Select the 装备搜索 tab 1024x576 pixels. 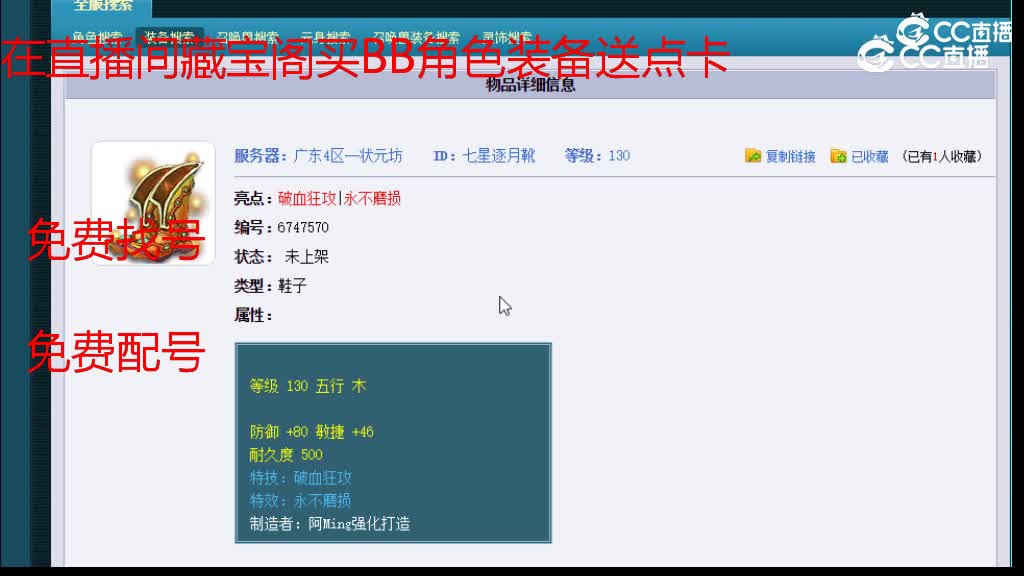coord(172,32)
